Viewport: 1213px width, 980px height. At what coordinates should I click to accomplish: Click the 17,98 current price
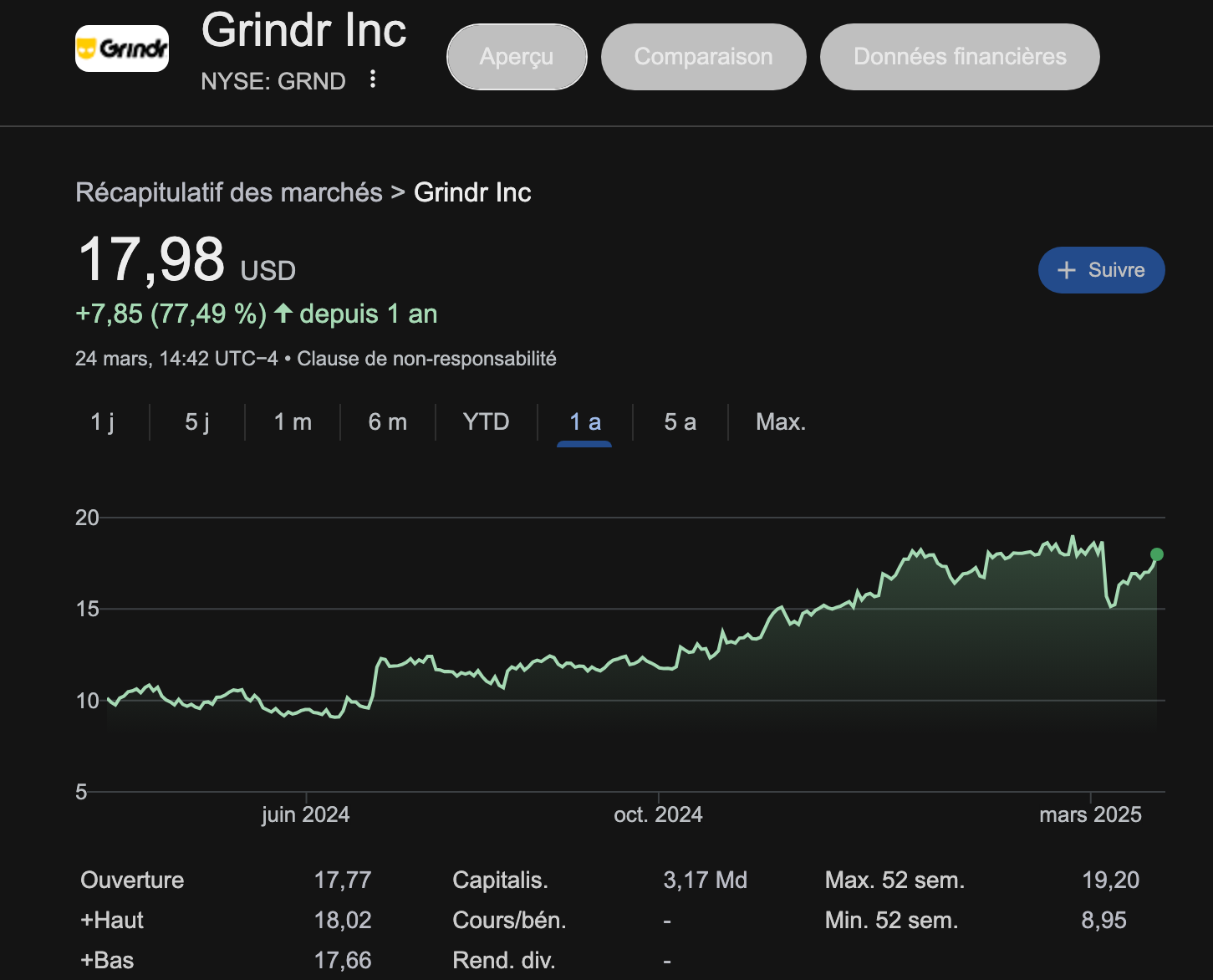point(151,259)
